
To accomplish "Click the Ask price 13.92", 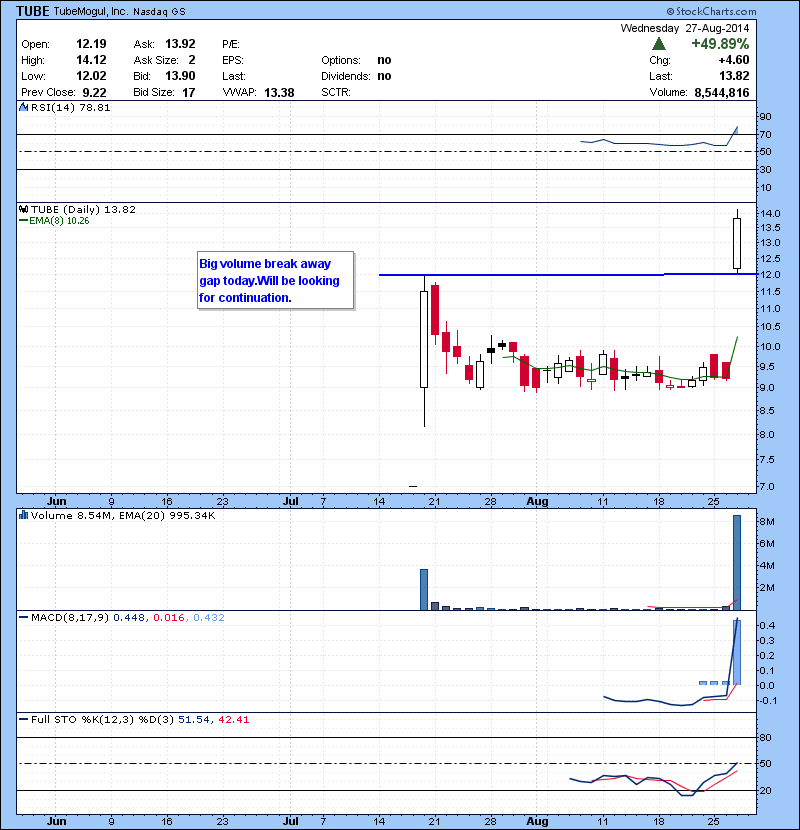I will point(180,44).
